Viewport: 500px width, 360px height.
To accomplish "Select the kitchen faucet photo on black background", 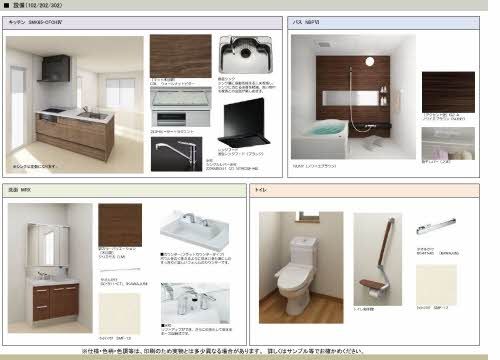I will pyautogui.click(x=176, y=154).
